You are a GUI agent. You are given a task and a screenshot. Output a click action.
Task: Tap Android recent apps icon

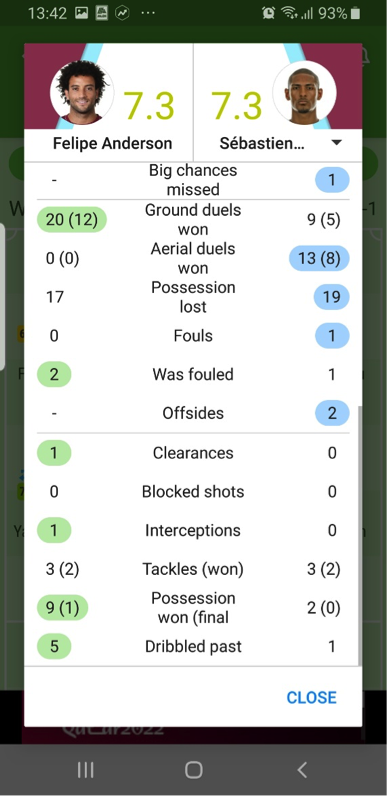pyautogui.click(x=85, y=770)
